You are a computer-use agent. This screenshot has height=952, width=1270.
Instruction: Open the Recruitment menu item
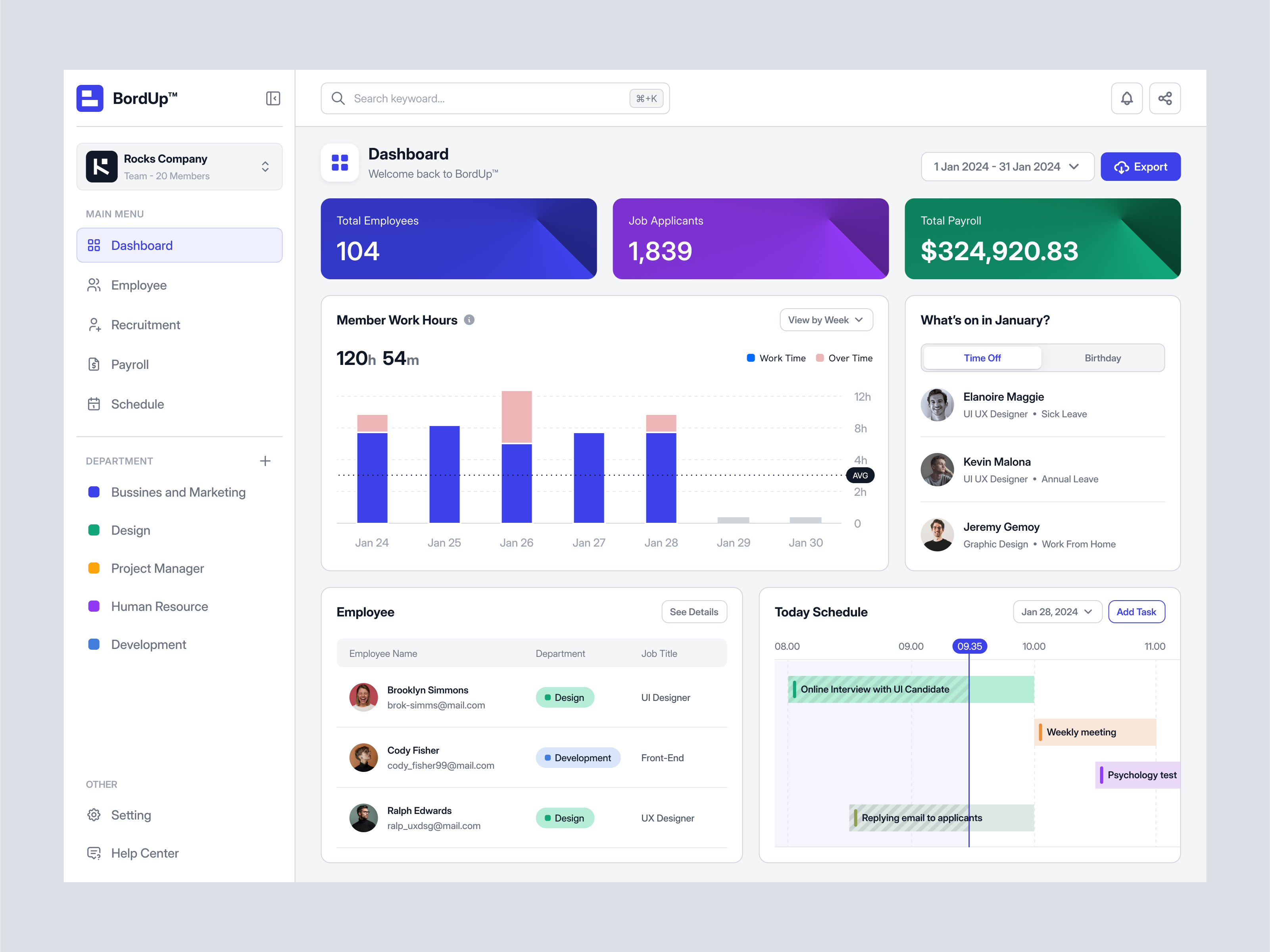click(x=145, y=324)
